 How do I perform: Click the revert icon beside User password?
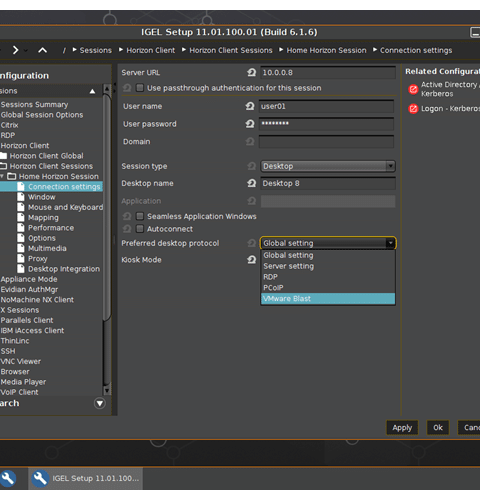click(250, 124)
